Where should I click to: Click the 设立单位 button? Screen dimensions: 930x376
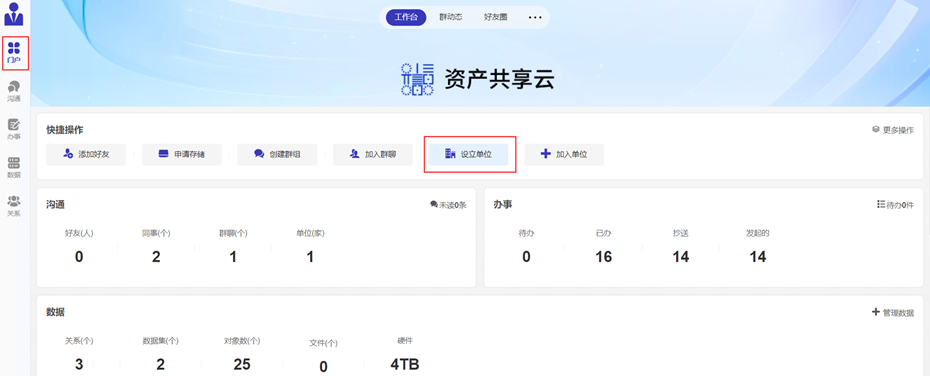point(469,154)
